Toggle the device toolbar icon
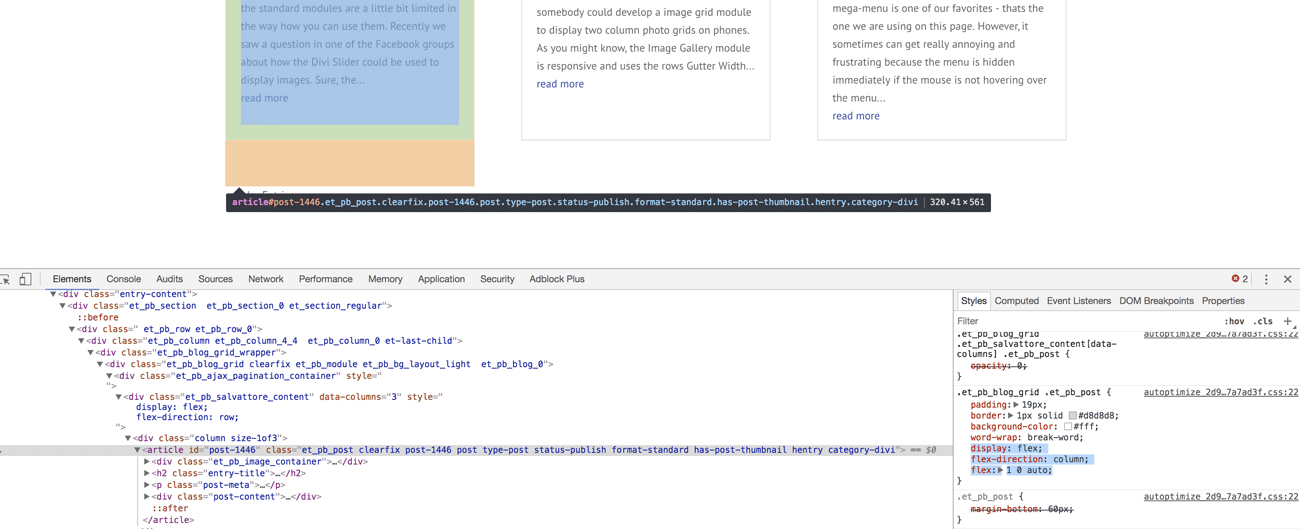The height and width of the screenshot is (529, 1300). (x=26, y=280)
